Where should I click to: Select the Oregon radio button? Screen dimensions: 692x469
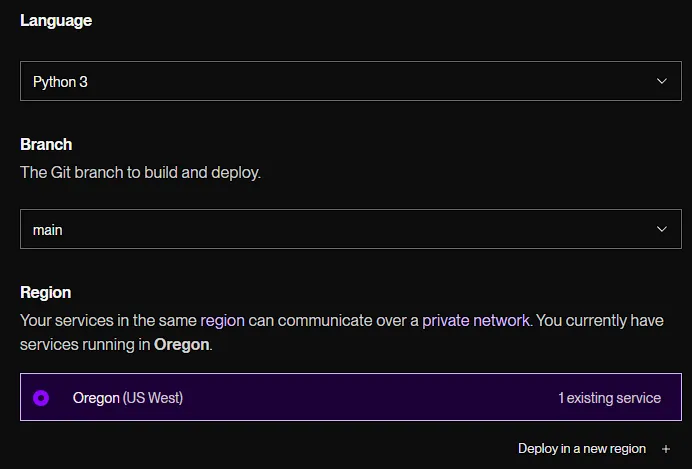click(x=41, y=398)
